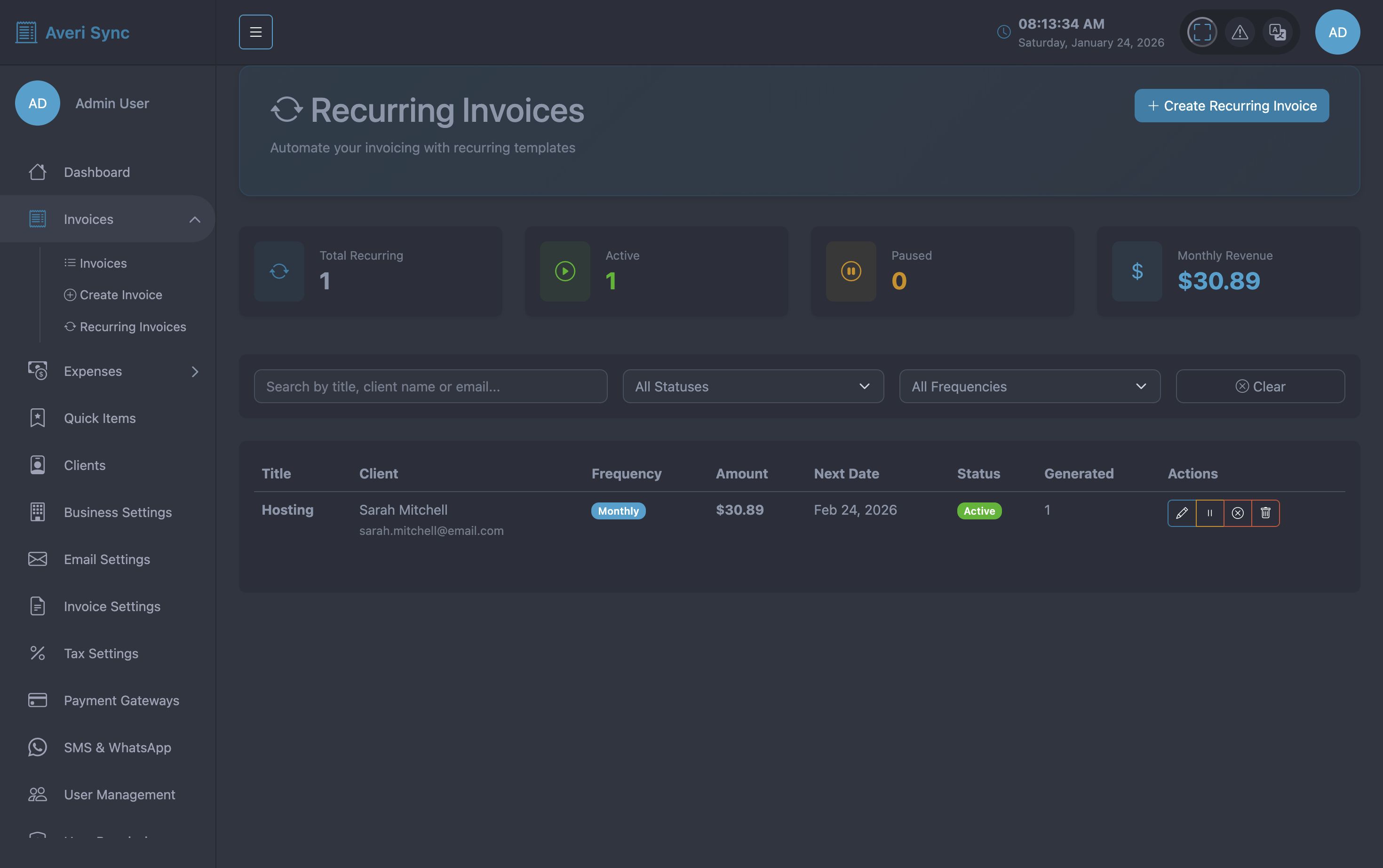Open Payment Gateways in the sidebar
The width and height of the screenshot is (1383, 868).
[121, 701]
